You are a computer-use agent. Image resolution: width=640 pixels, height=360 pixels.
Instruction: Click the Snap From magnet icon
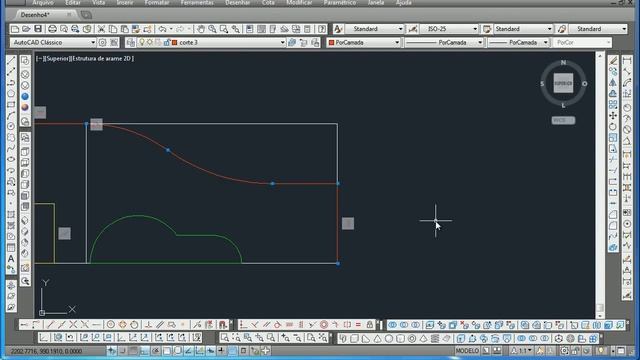[x=222, y=324]
